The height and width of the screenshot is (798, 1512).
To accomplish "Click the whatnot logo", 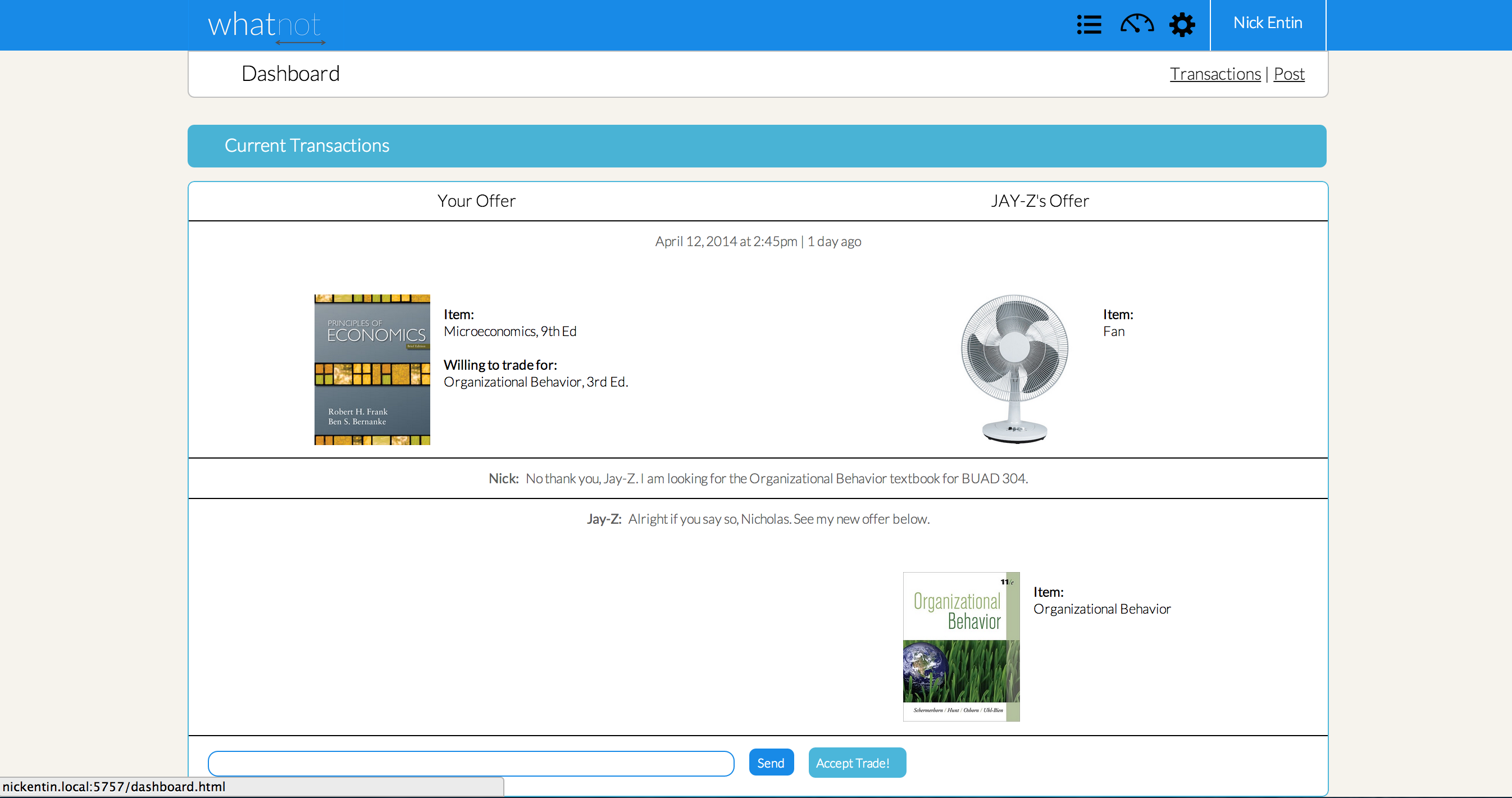I will [x=265, y=26].
